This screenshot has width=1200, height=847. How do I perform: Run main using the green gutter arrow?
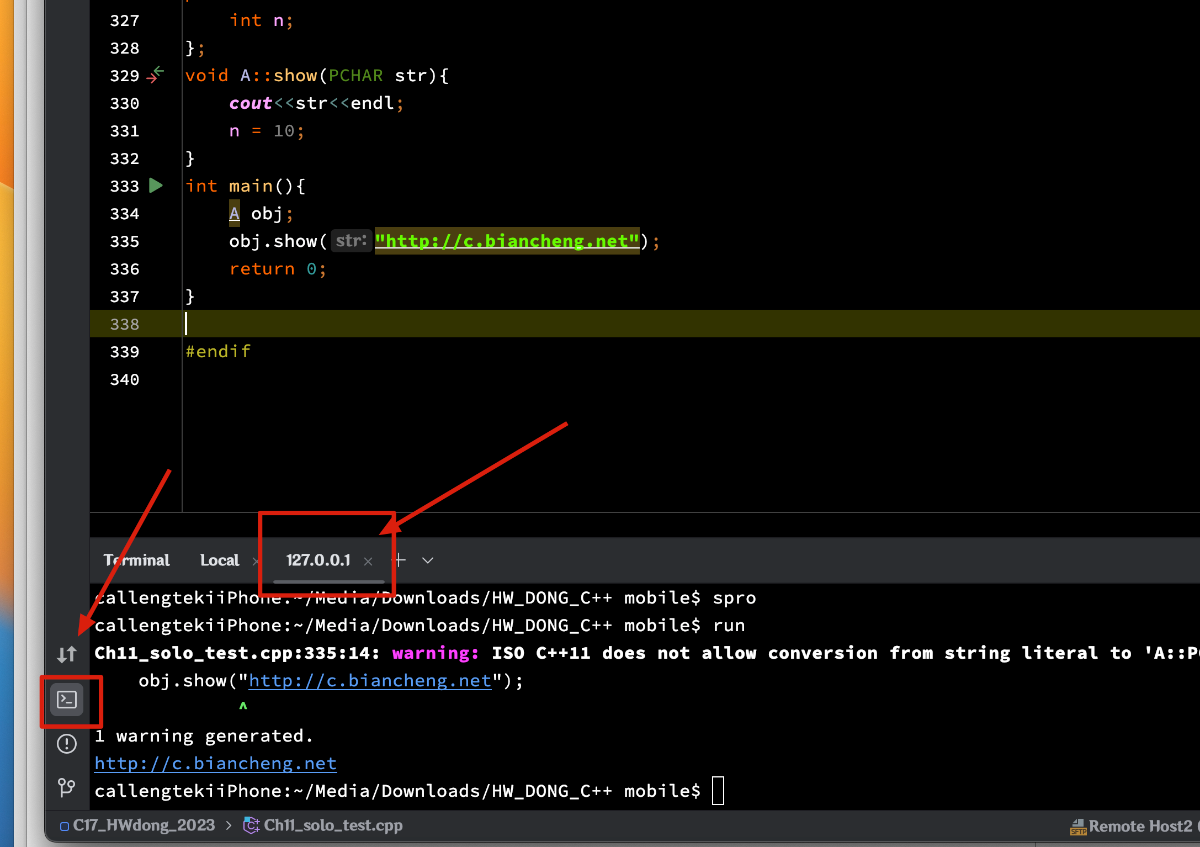(x=155, y=185)
